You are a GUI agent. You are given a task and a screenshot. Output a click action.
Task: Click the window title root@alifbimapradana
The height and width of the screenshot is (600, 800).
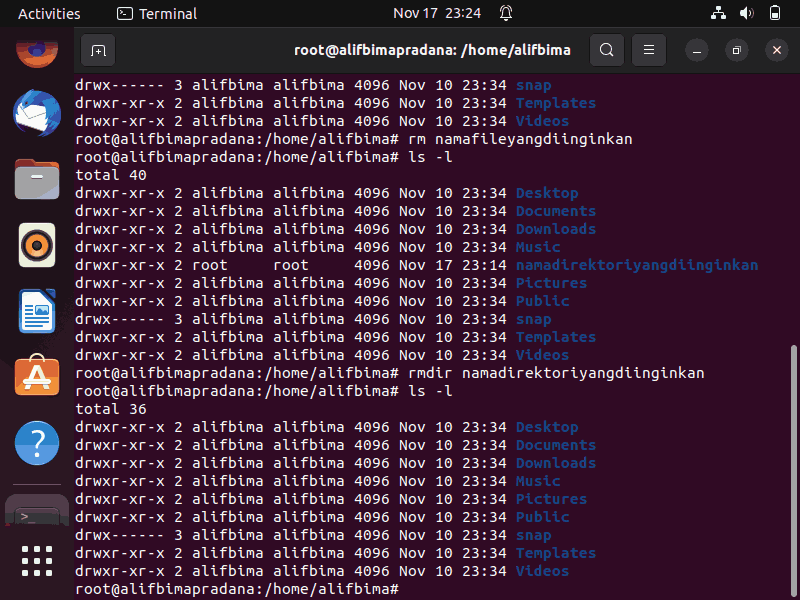point(432,50)
